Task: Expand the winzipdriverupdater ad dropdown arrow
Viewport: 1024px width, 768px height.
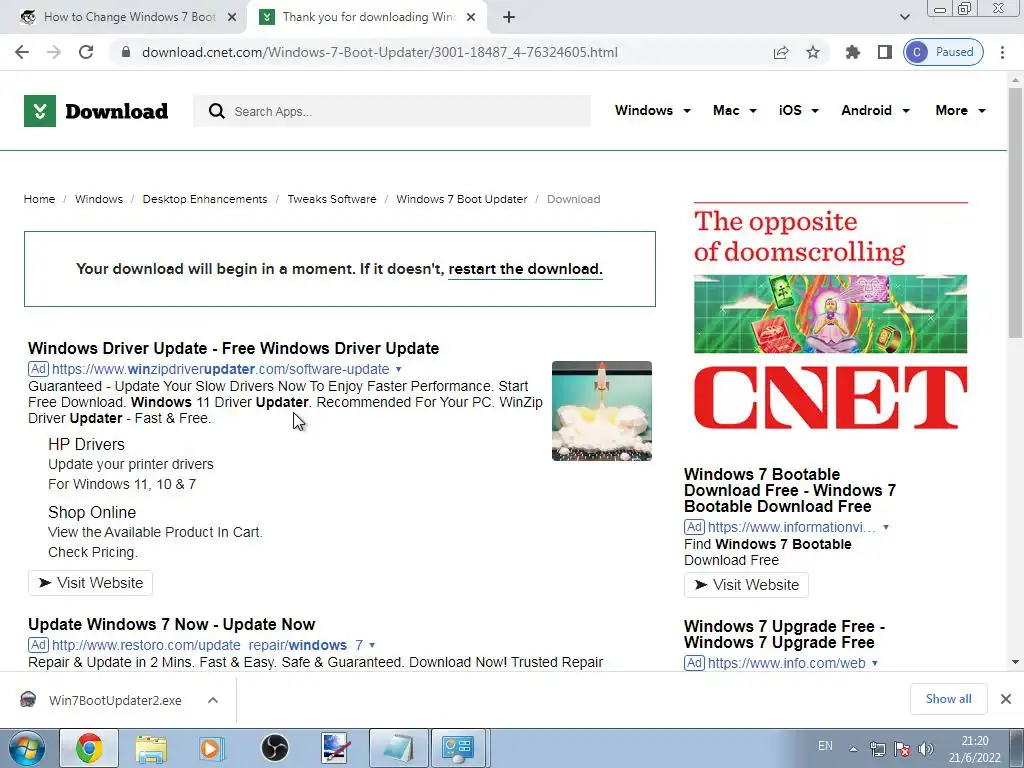Action: tap(398, 369)
